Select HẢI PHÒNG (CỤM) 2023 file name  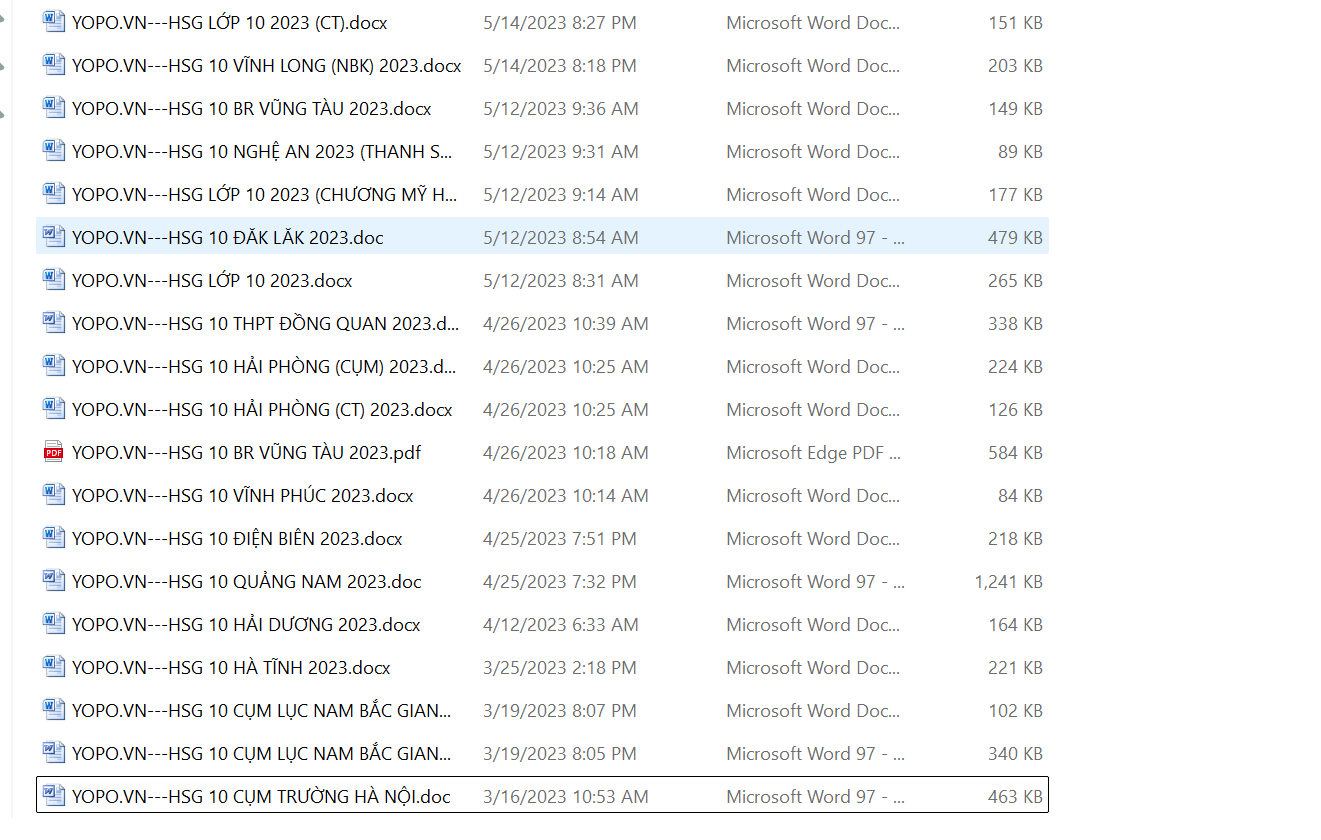(264, 367)
